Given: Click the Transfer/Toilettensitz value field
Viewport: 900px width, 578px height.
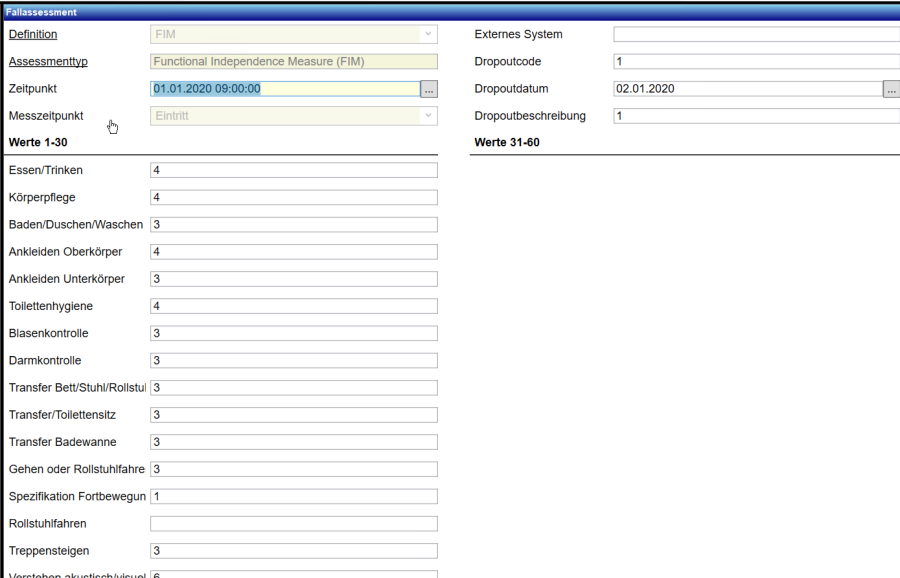Looking at the screenshot, I should (294, 415).
